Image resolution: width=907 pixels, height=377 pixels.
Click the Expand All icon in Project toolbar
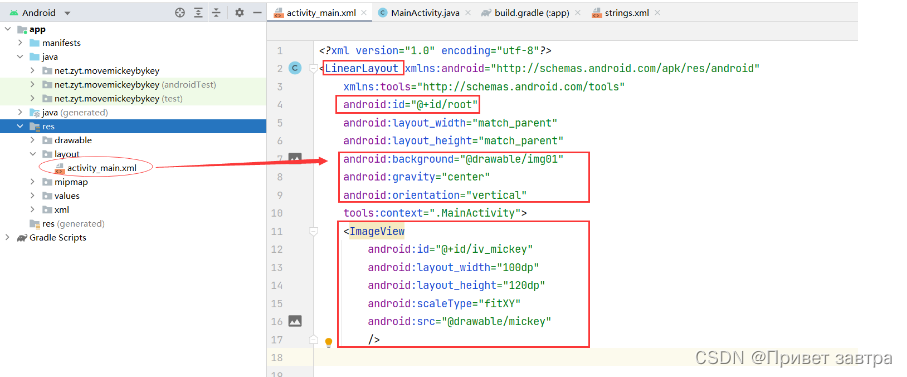click(x=198, y=12)
